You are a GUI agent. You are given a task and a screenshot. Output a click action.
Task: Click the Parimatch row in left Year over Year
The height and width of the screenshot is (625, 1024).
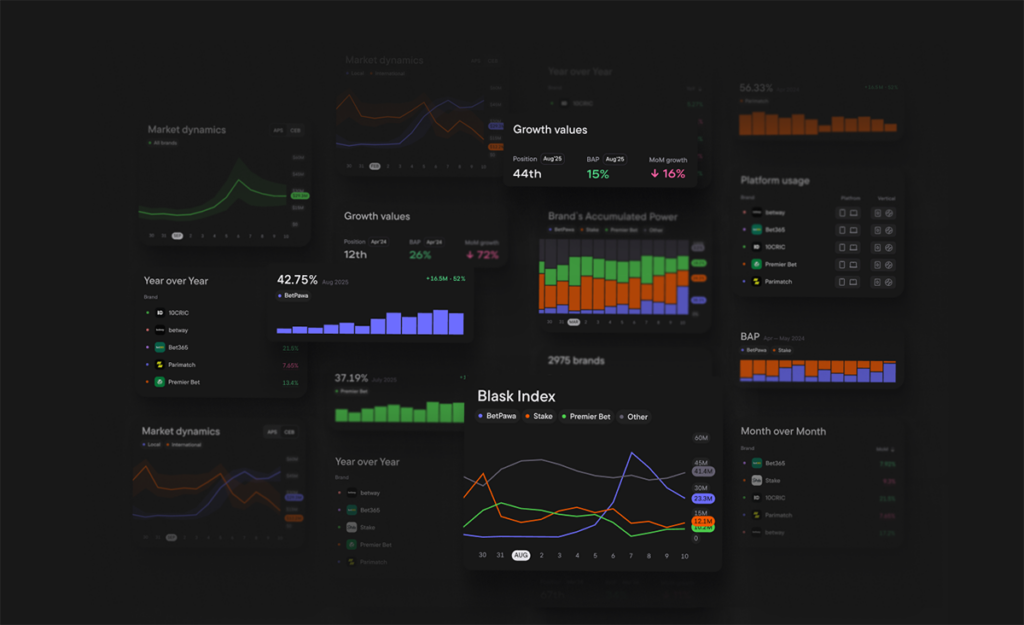[x=222, y=365]
